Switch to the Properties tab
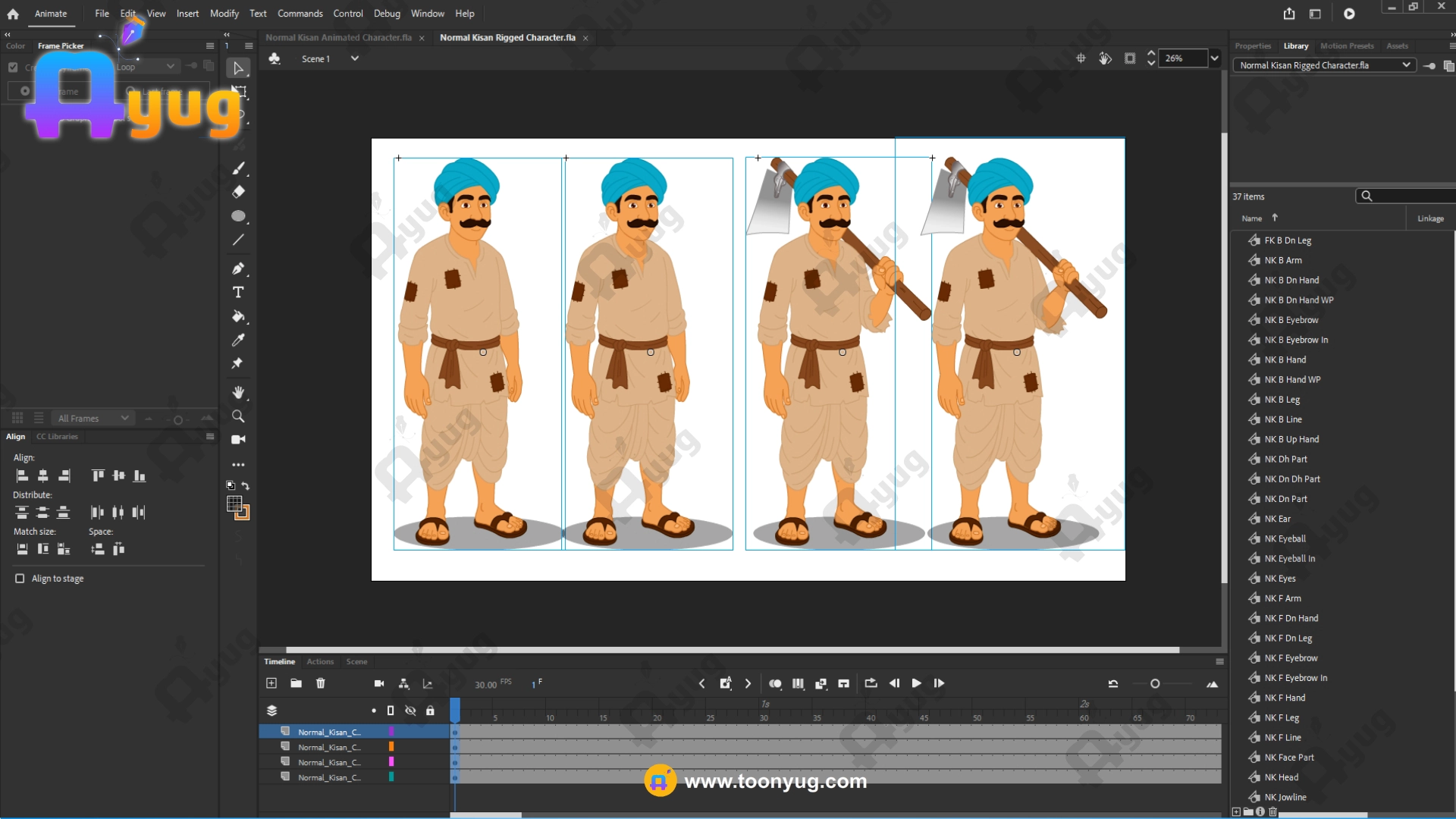 click(1252, 46)
